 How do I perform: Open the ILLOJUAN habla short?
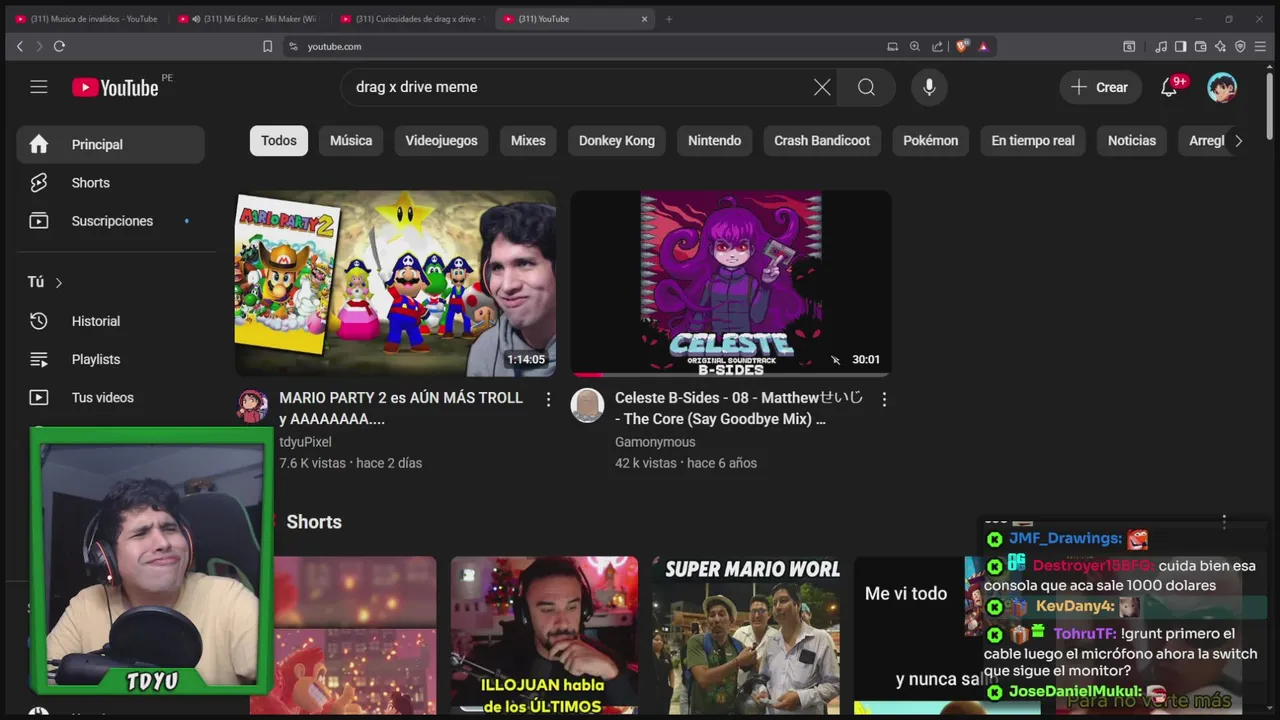(x=544, y=636)
